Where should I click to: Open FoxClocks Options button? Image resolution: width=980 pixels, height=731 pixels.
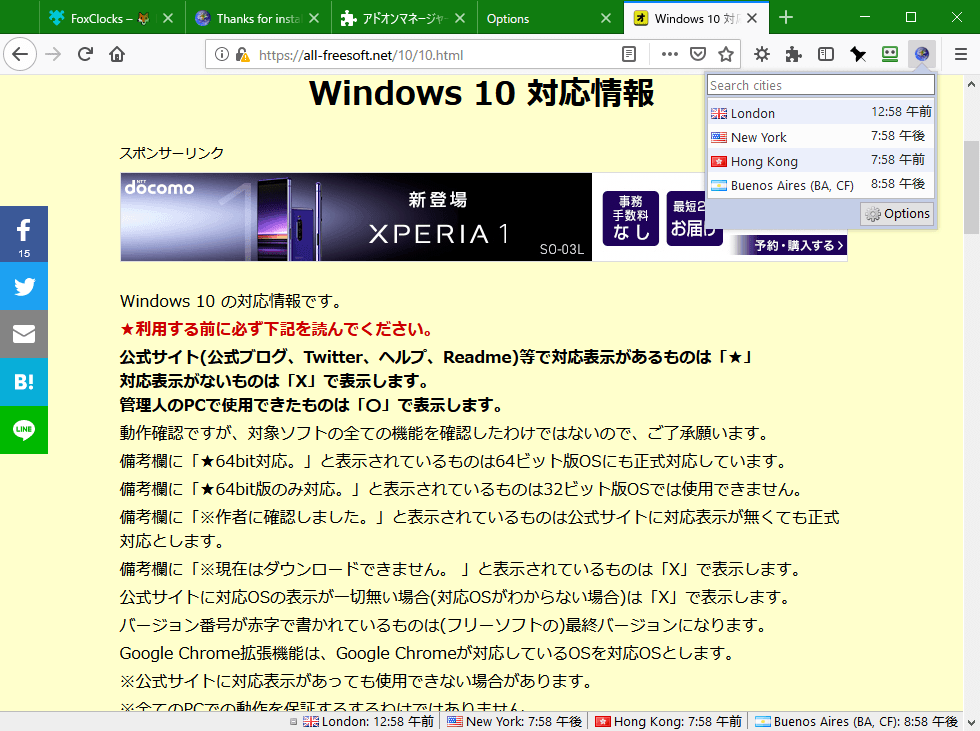pyautogui.click(x=897, y=214)
